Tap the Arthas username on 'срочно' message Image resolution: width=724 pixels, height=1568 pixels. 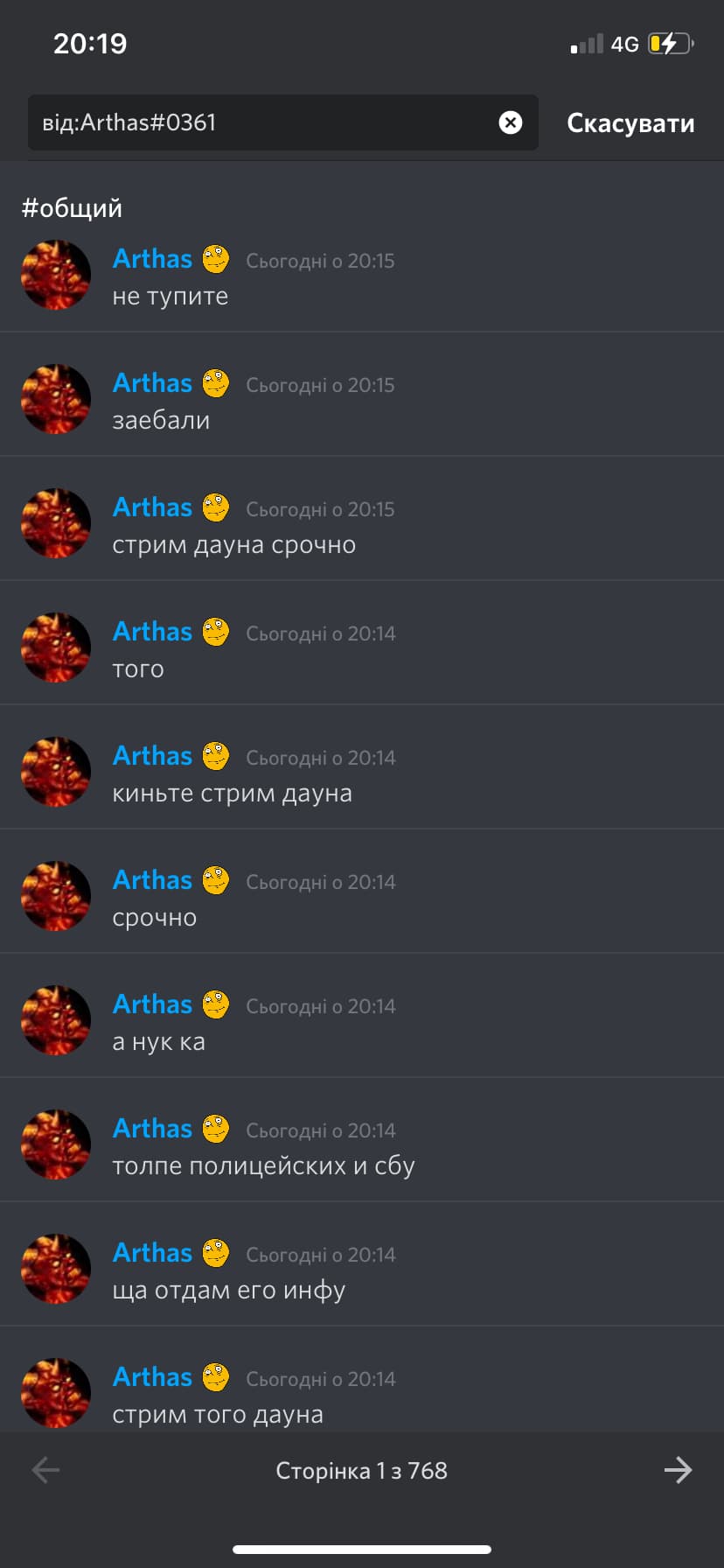[152, 880]
